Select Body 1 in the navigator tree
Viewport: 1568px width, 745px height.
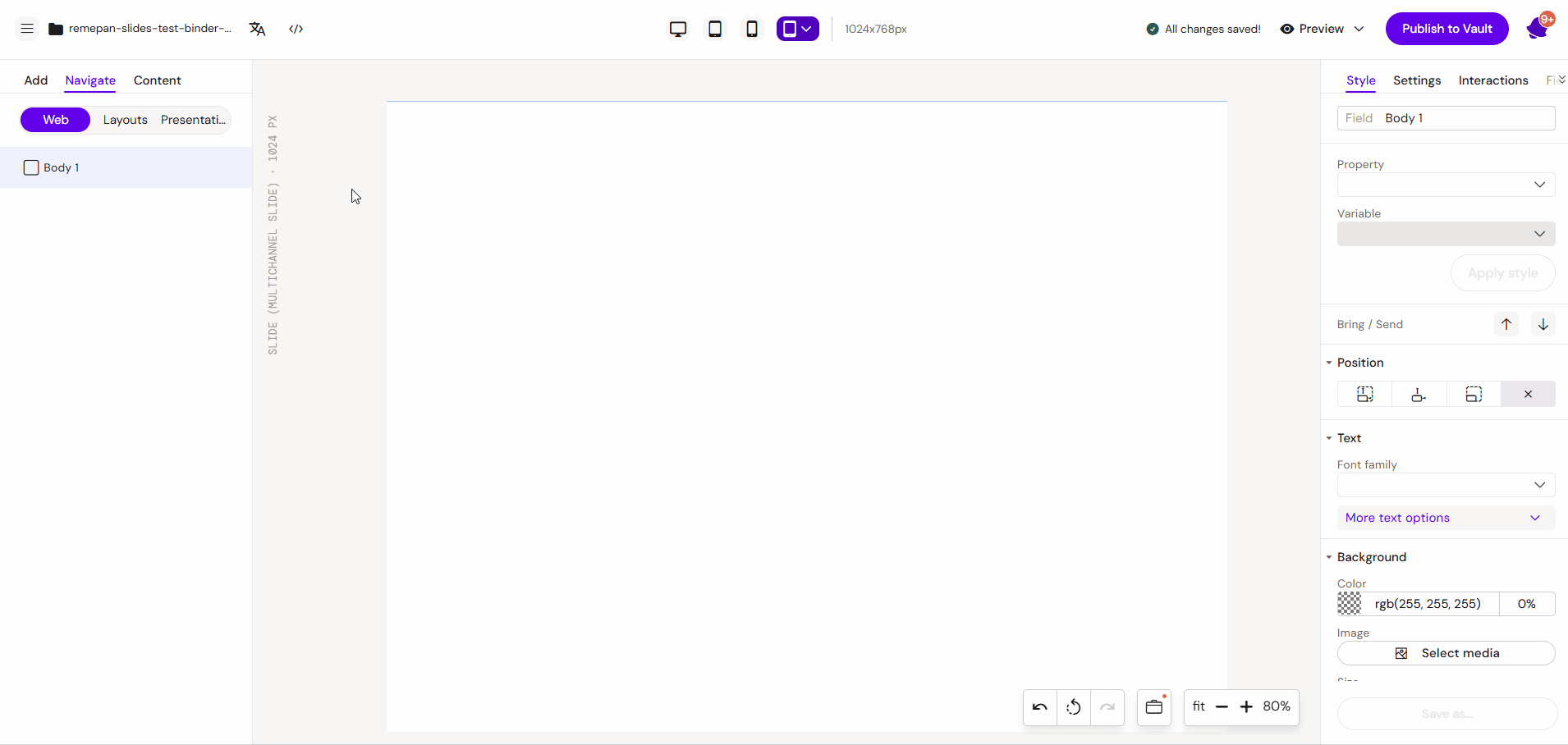(126, 167)
